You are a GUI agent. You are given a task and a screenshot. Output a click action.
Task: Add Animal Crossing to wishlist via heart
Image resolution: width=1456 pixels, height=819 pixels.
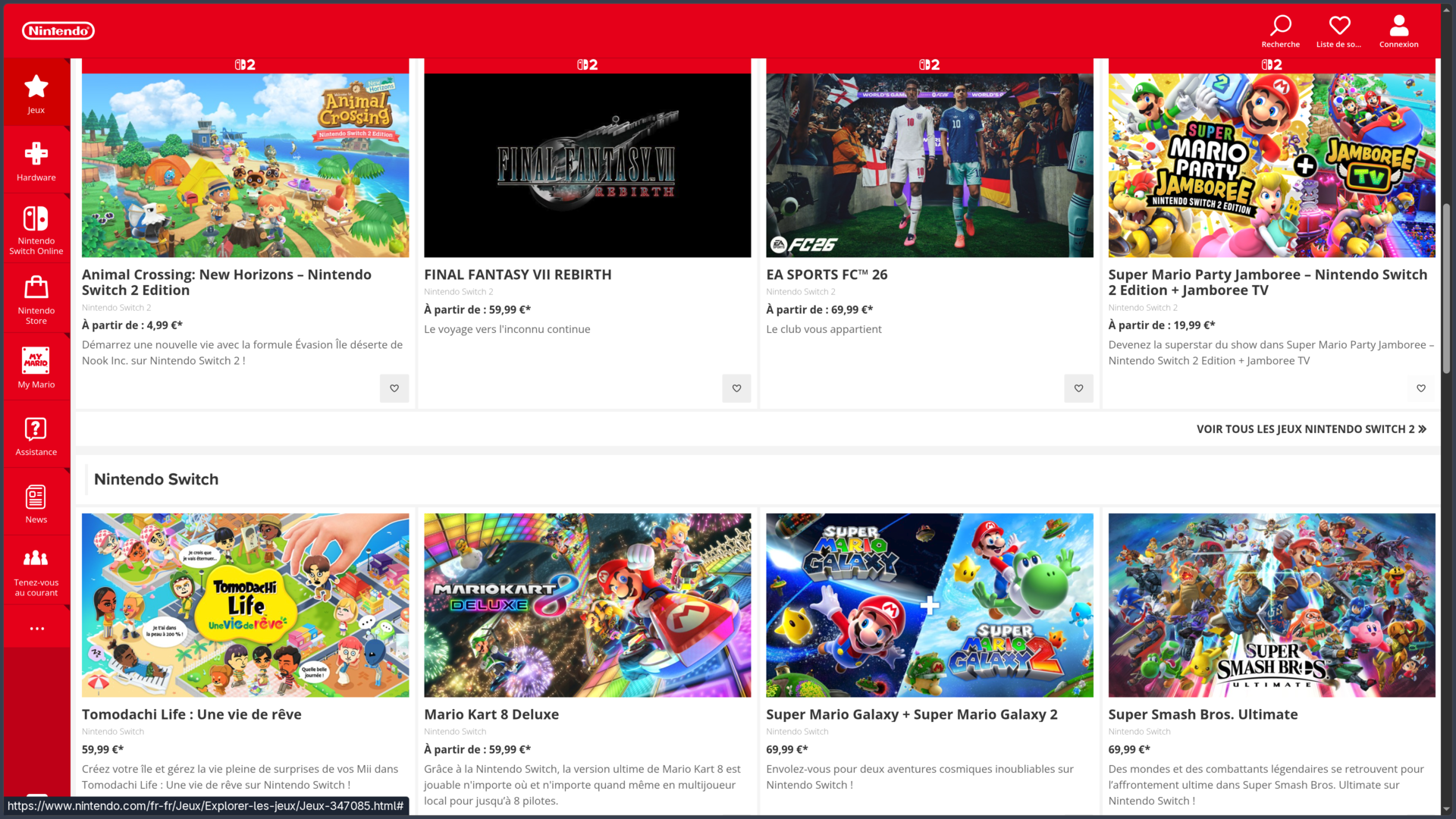[394, 388]
